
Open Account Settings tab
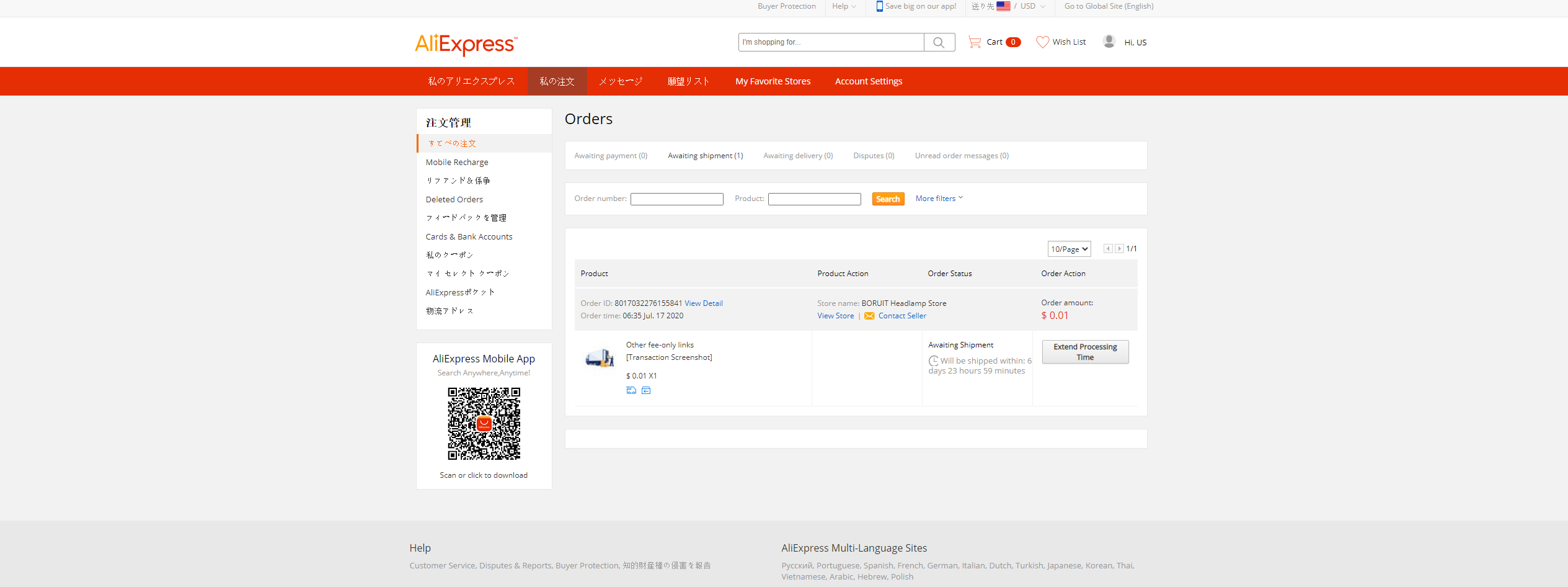coord(869,81)
